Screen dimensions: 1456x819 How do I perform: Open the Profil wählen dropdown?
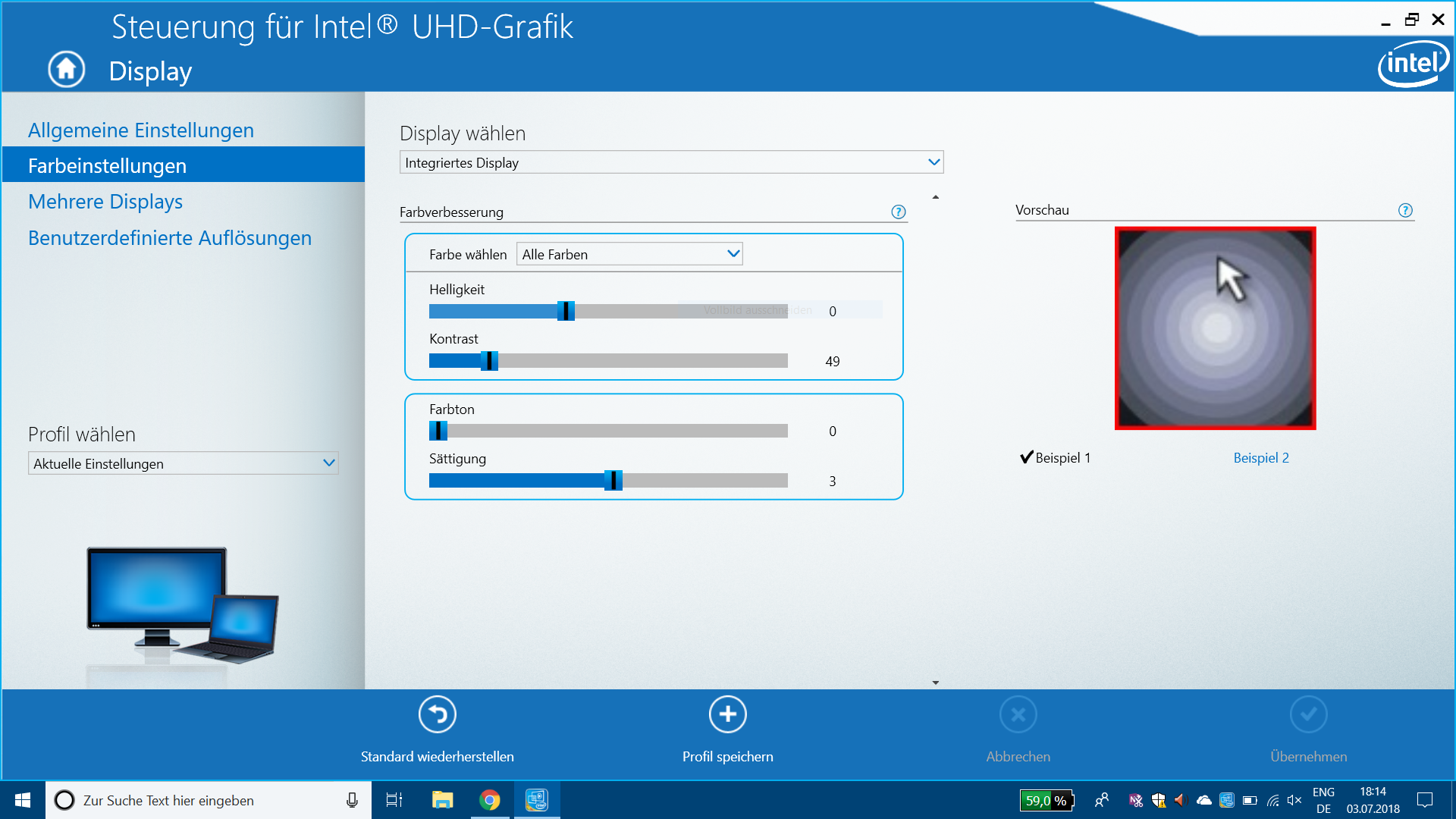pos(183,463)
